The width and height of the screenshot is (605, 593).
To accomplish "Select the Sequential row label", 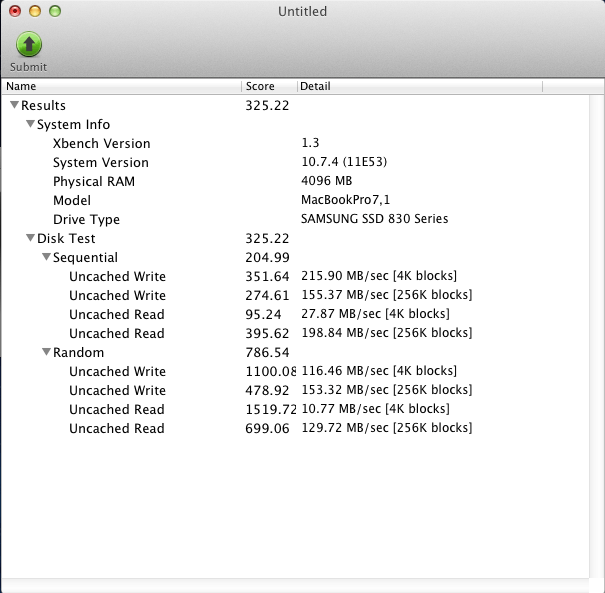I will tap(85, 257).
